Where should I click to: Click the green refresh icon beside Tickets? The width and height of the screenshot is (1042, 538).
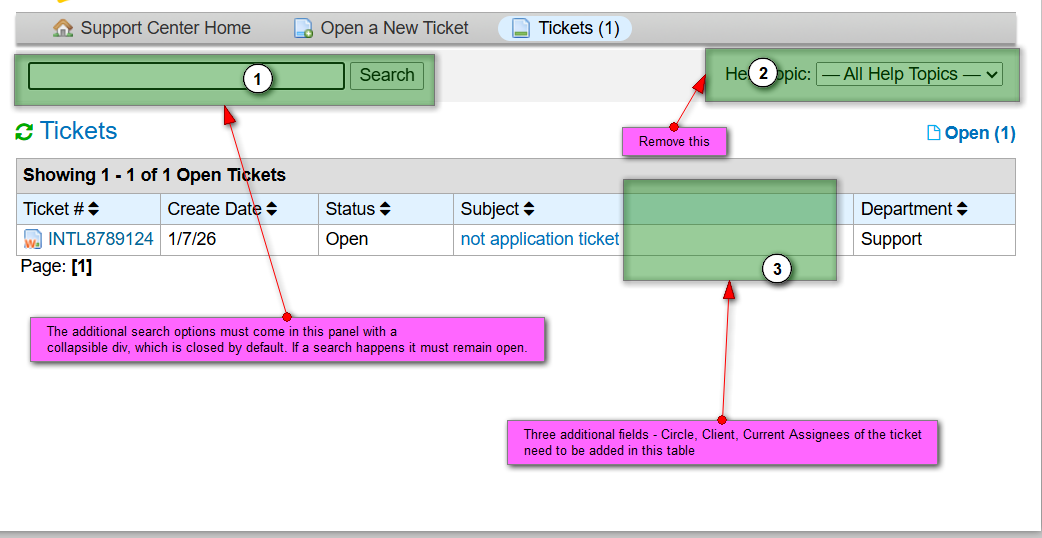click(24, 132)
